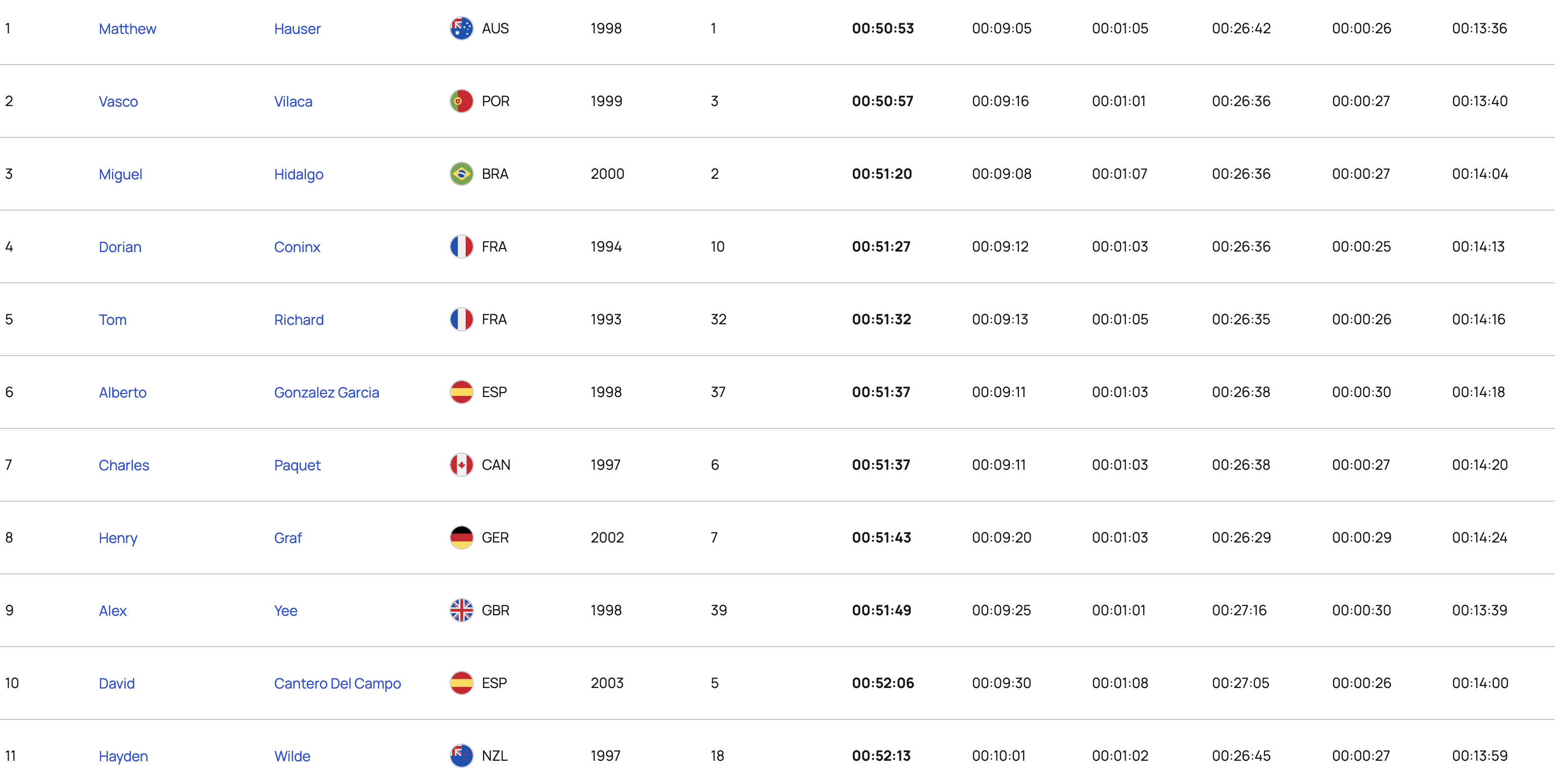Click the New Zealand flag icon beside NZL

tap(461, 756)
